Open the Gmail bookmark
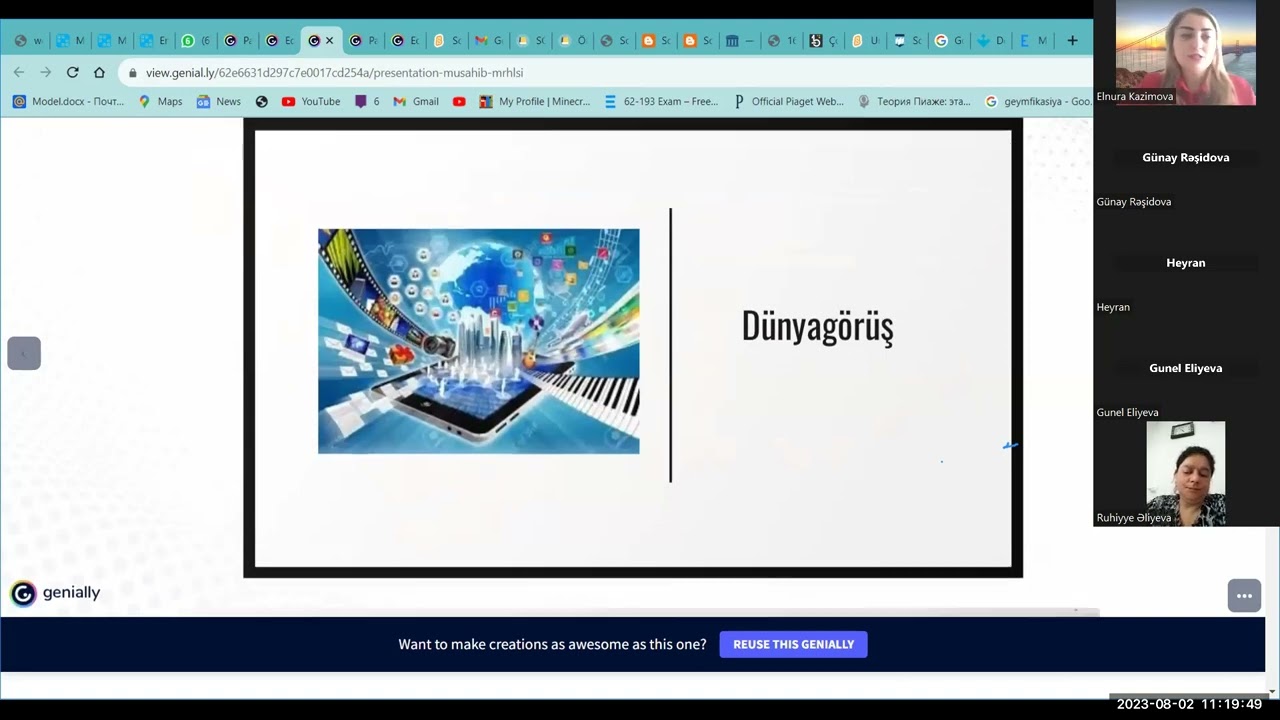The height and width of the screenshot is (720, 1280). pos(416,101)
